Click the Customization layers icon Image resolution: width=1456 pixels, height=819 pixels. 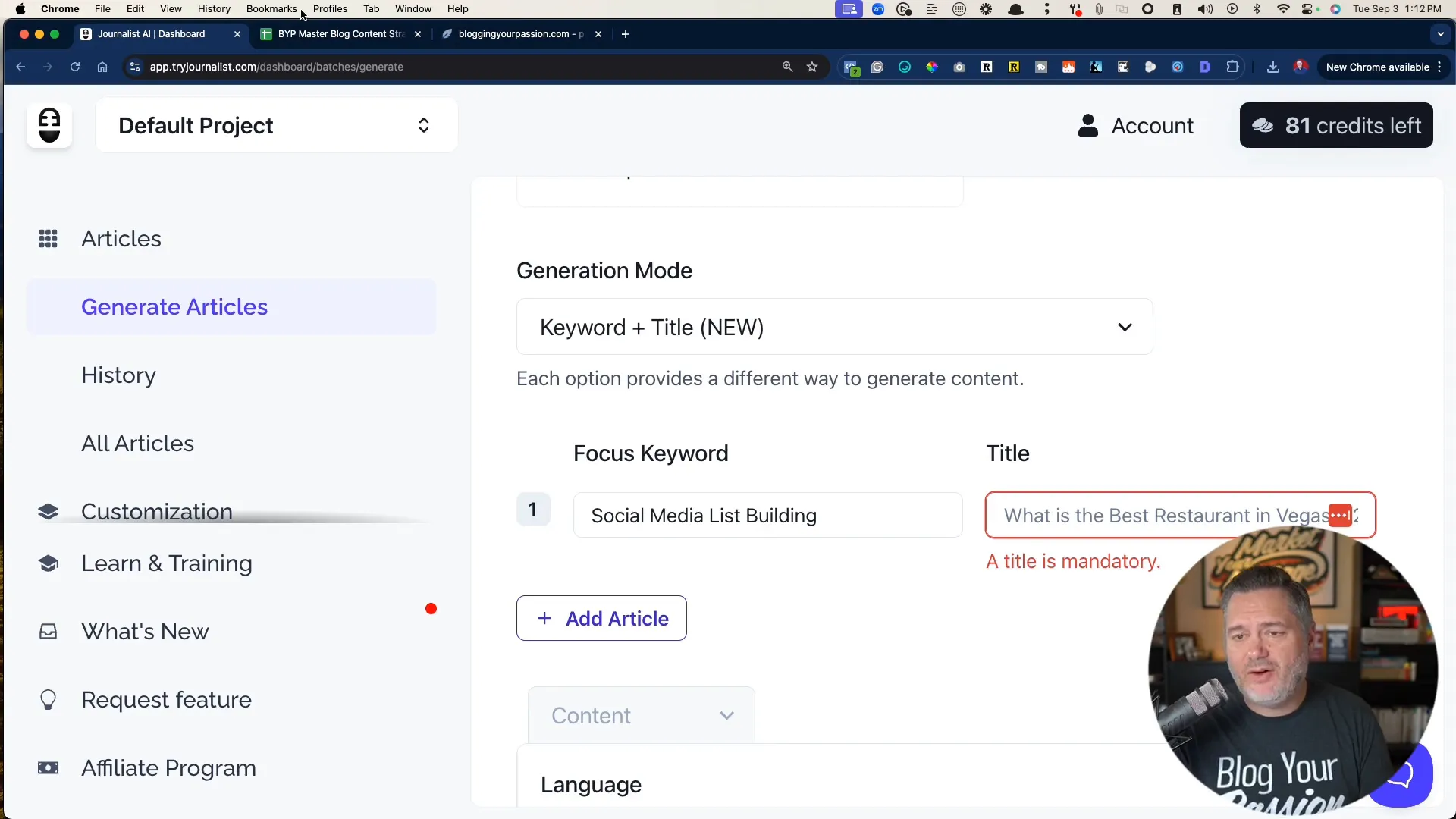(47, 511)
